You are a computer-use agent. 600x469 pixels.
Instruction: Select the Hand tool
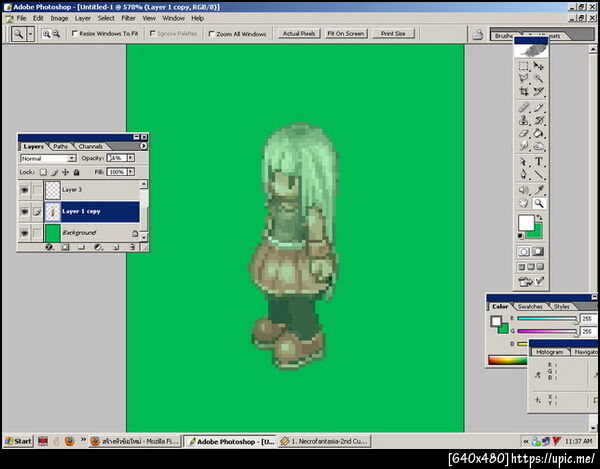click(x=523, y=203)
